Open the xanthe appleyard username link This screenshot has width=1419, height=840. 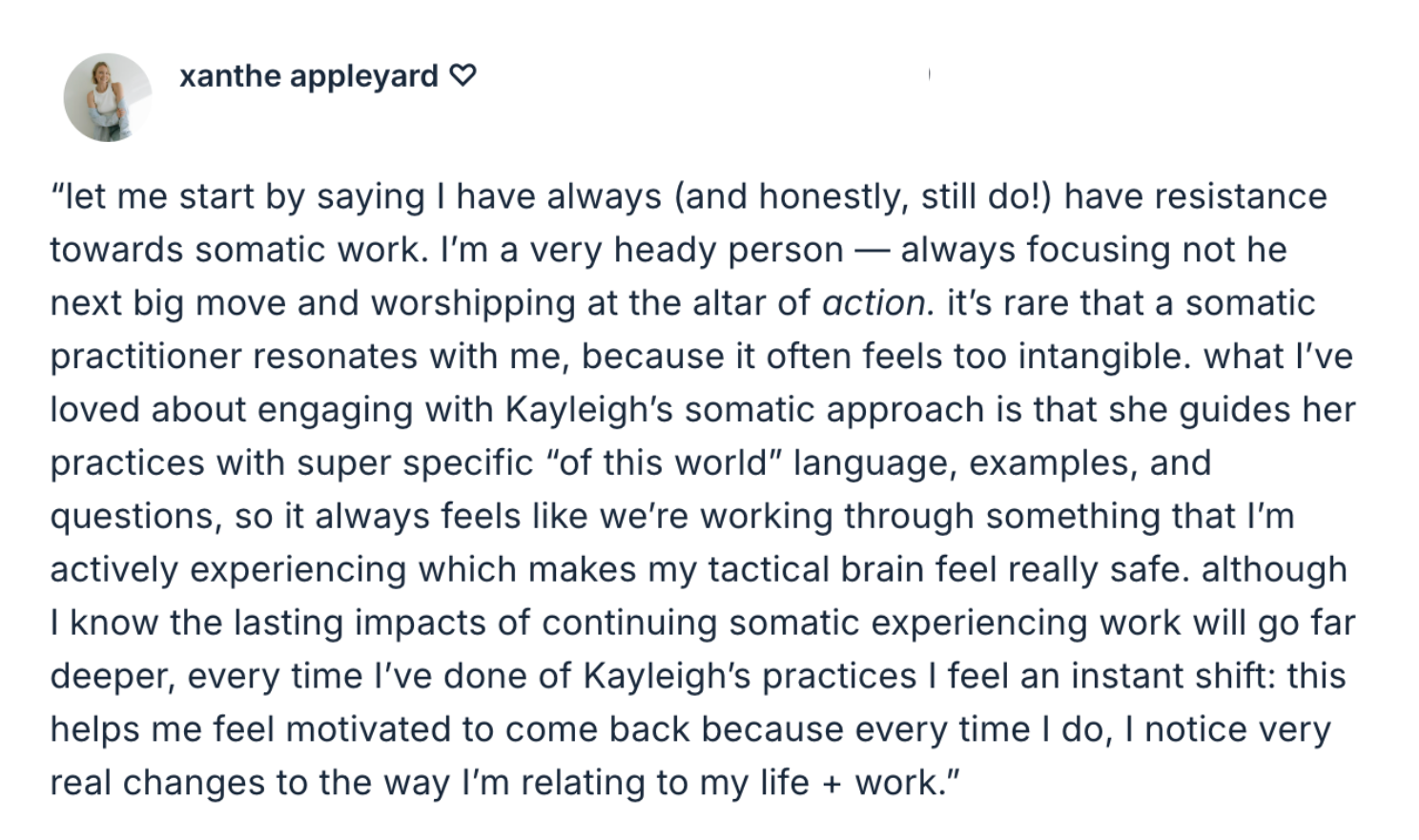pos(308,75)
